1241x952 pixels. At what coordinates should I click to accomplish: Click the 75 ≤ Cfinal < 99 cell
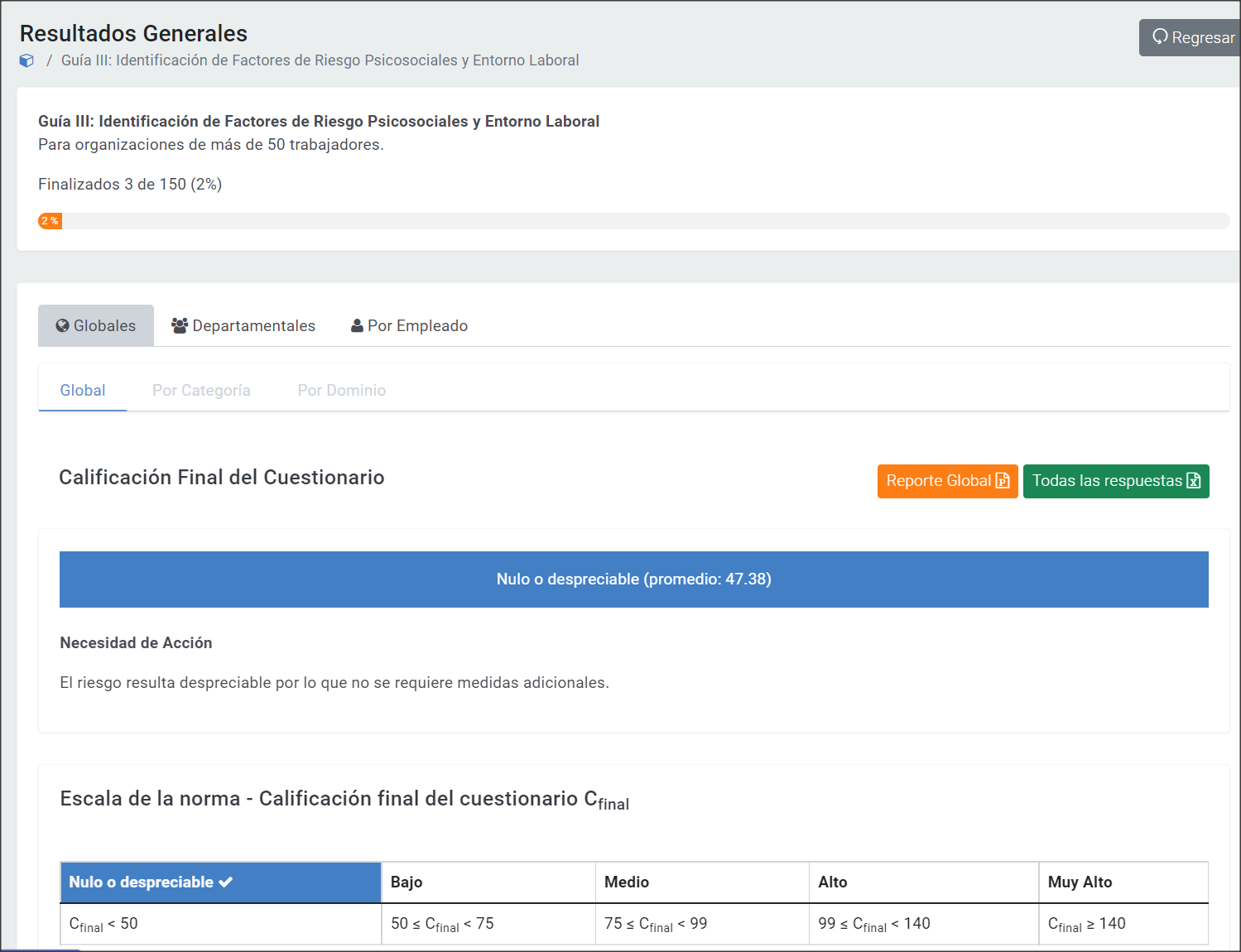click(702, 924)
